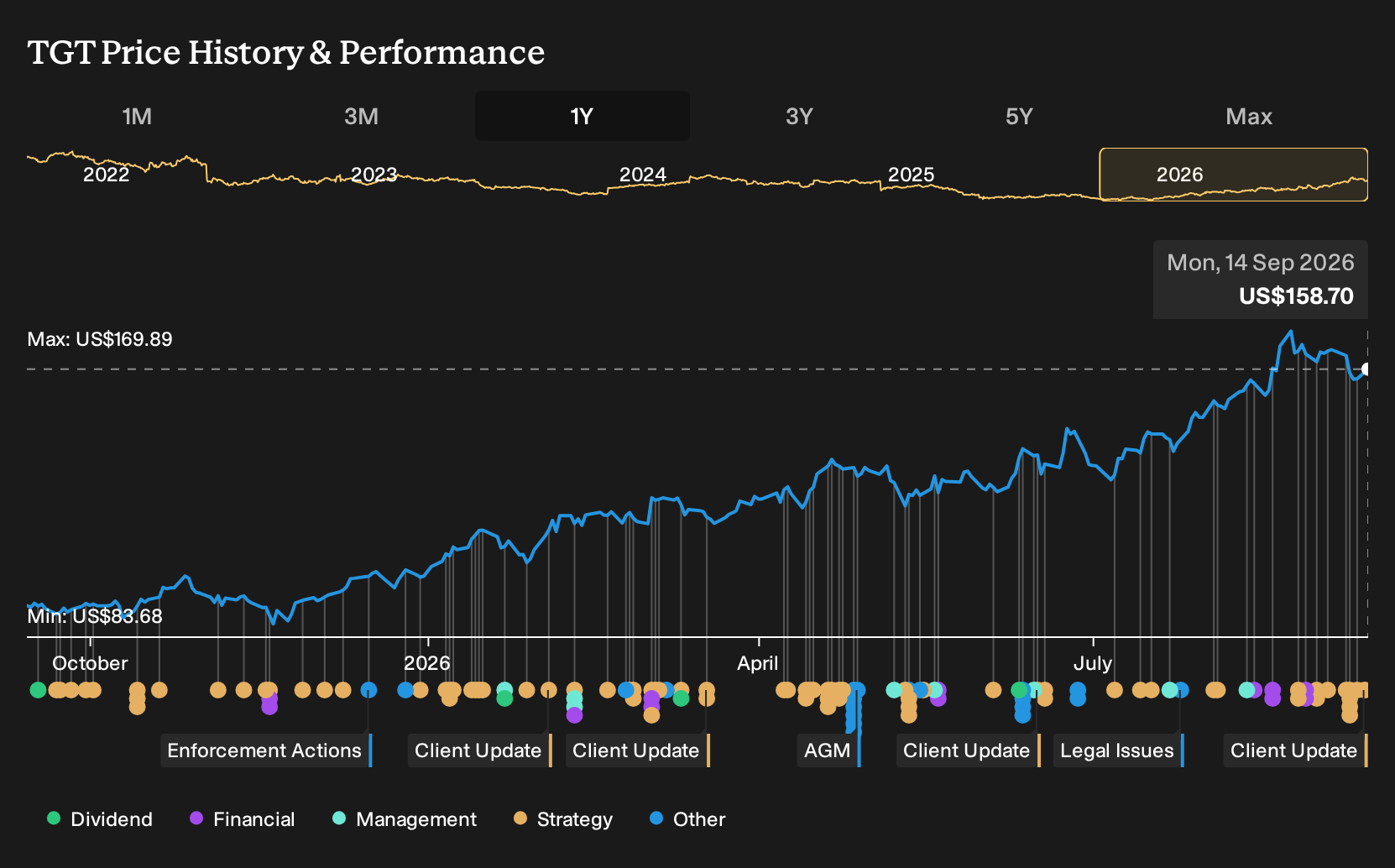
Task: Click the July axis label
Action: pos(1093,663)
